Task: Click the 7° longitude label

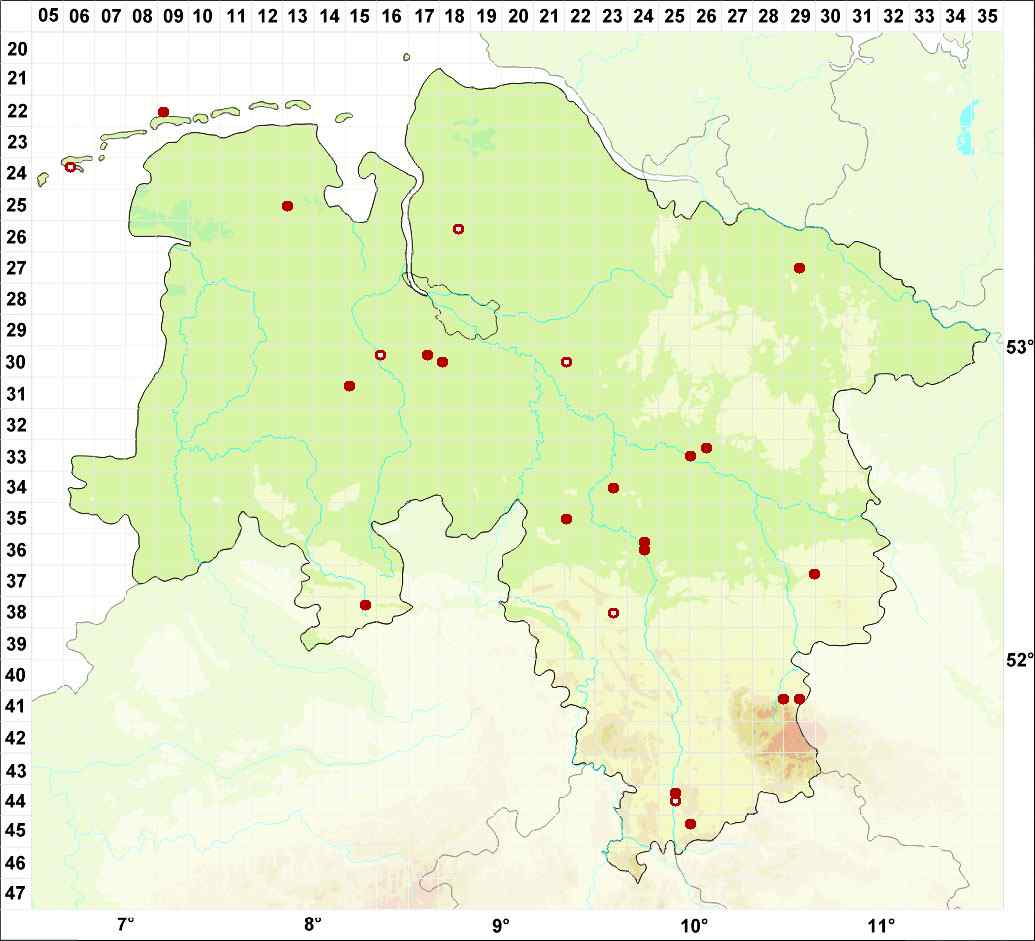Action: click(125, 923)
